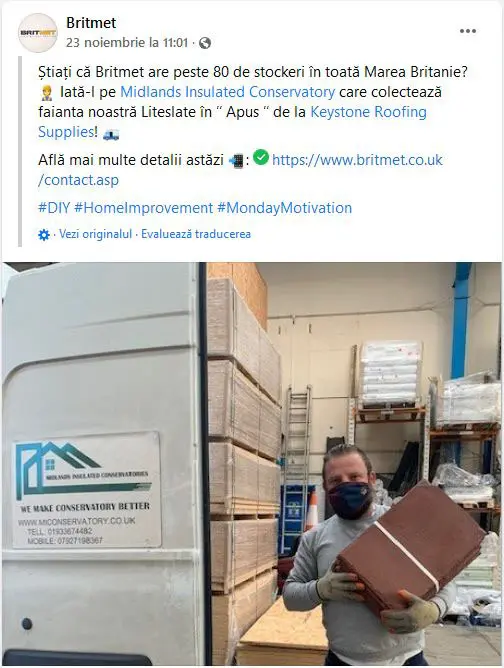Click the mobile phone emoji
504x668 pixels.
point(236,161)
